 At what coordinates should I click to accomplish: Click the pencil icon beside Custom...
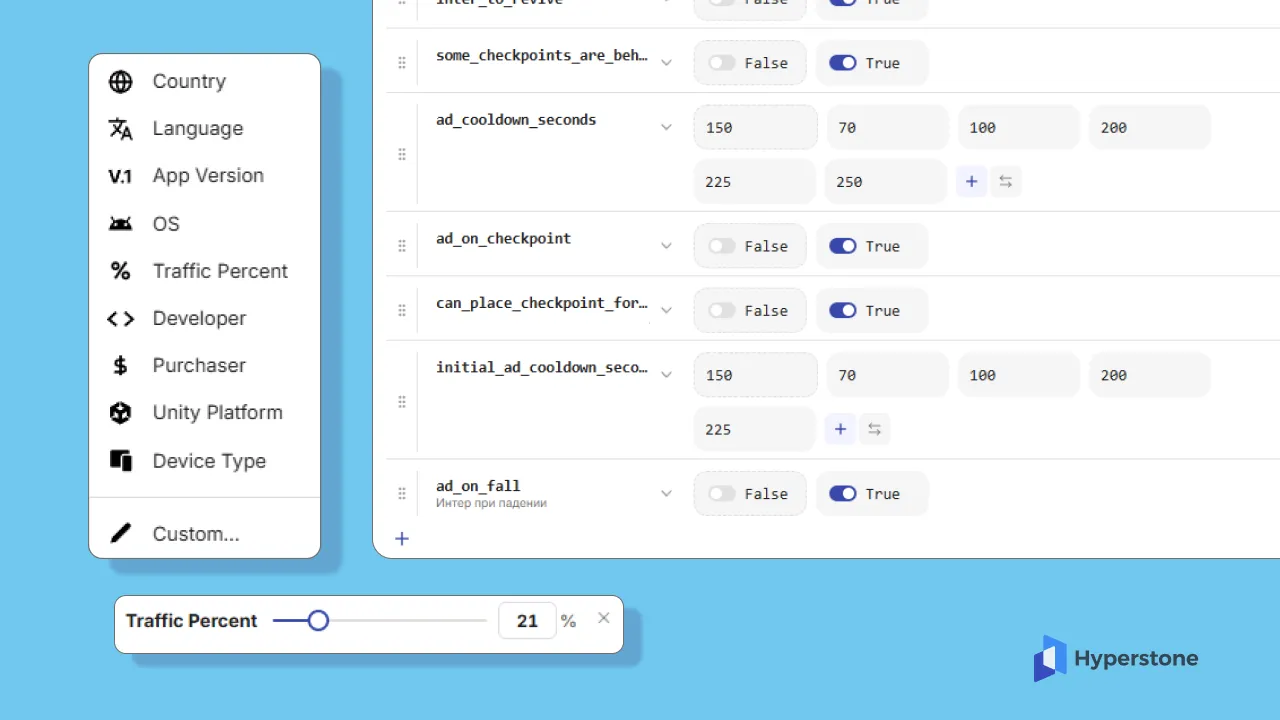120,534
